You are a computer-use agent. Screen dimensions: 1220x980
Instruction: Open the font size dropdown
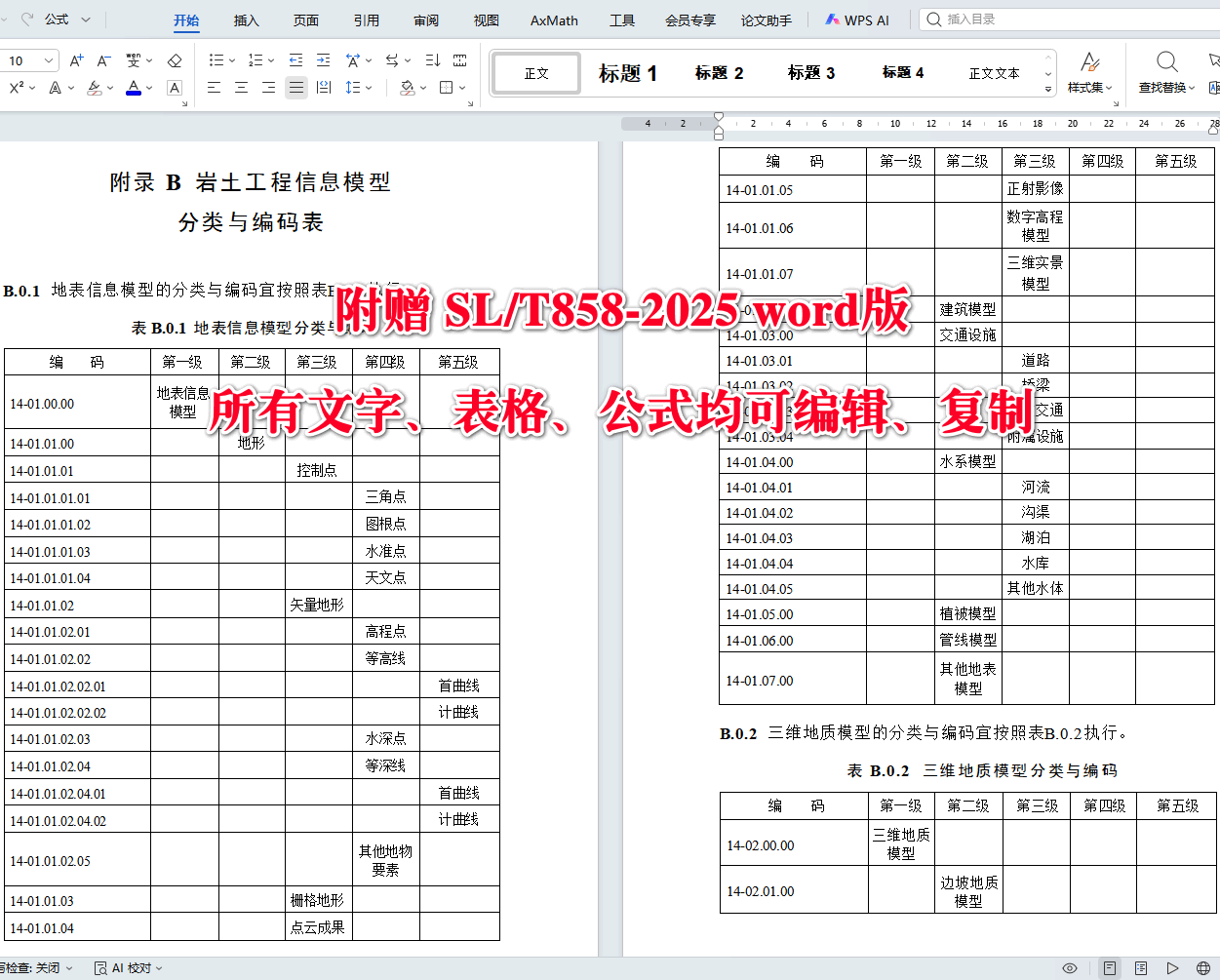pos(49,60)
